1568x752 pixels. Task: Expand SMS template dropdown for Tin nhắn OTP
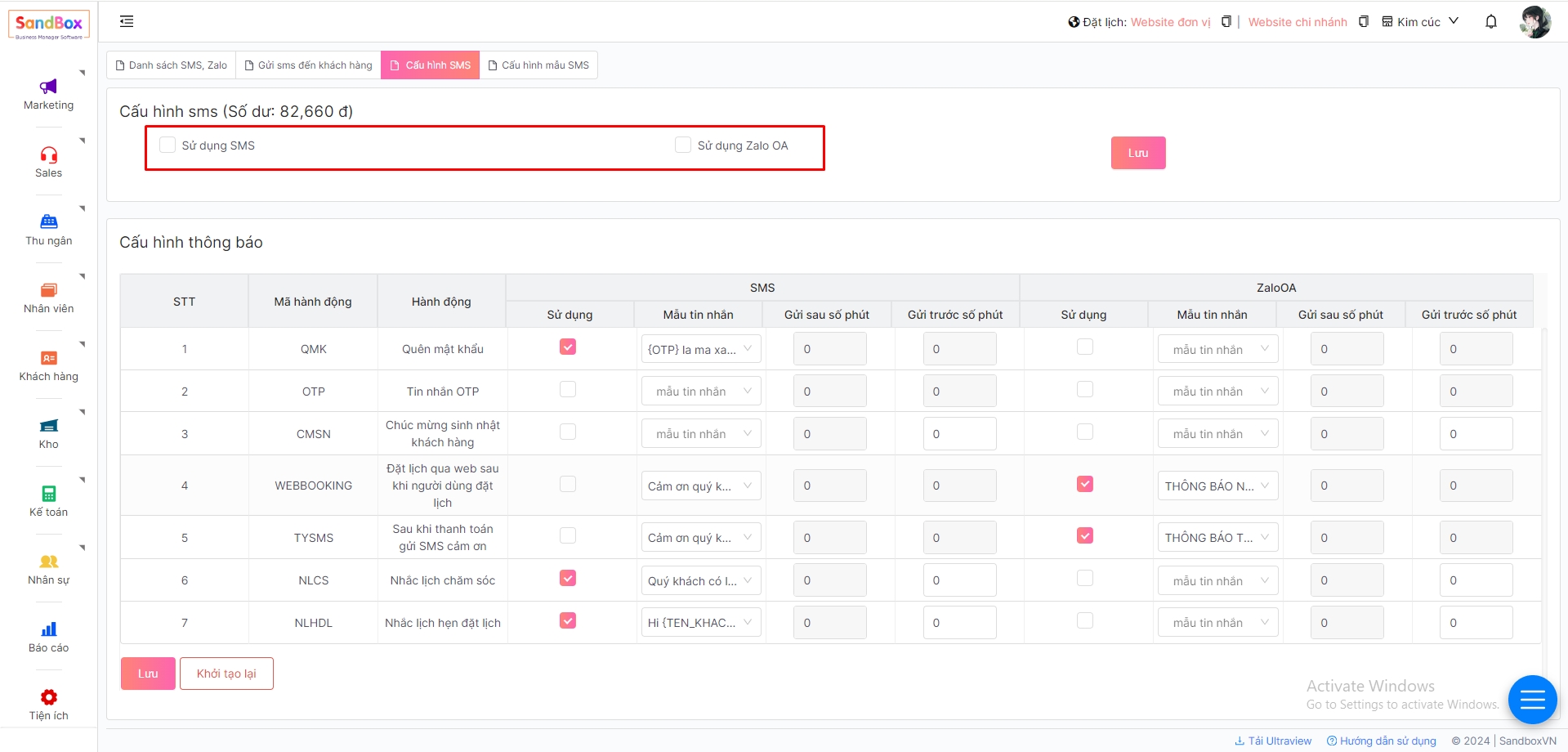[701, 392]
